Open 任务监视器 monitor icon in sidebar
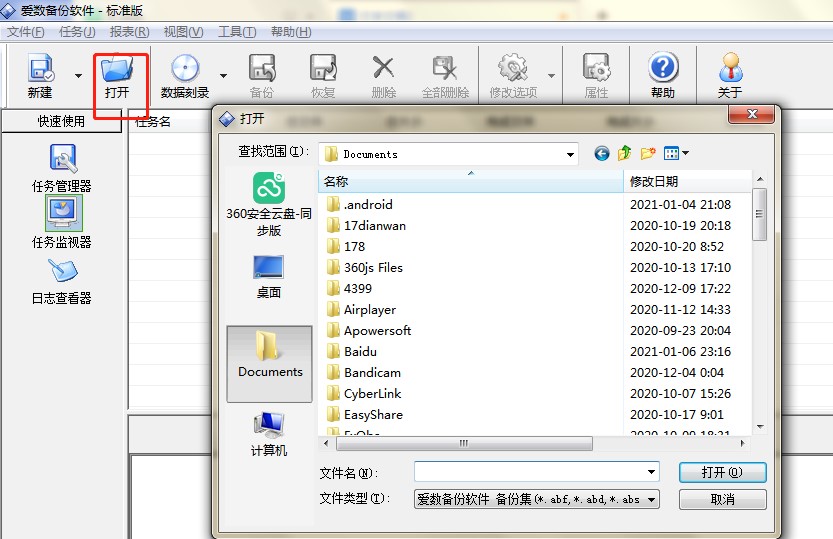833x539 pixels. (63, 213)
